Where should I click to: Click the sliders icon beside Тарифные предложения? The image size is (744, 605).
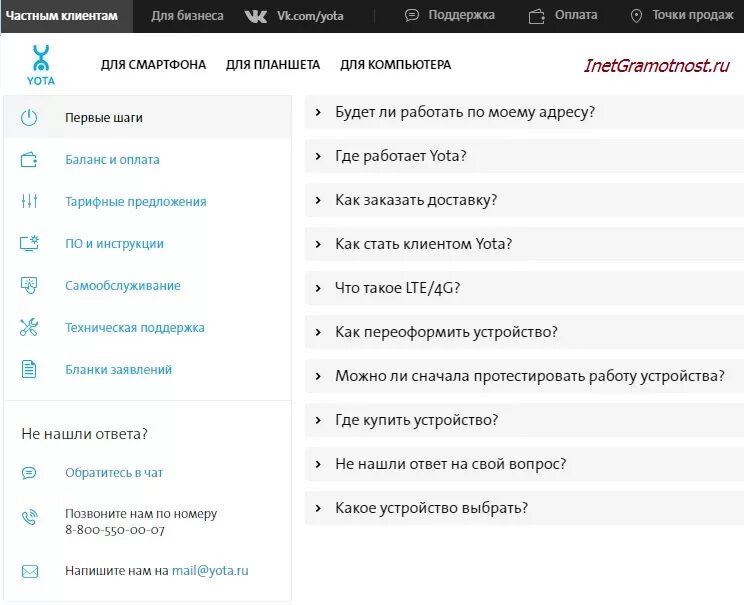[29, 201]
